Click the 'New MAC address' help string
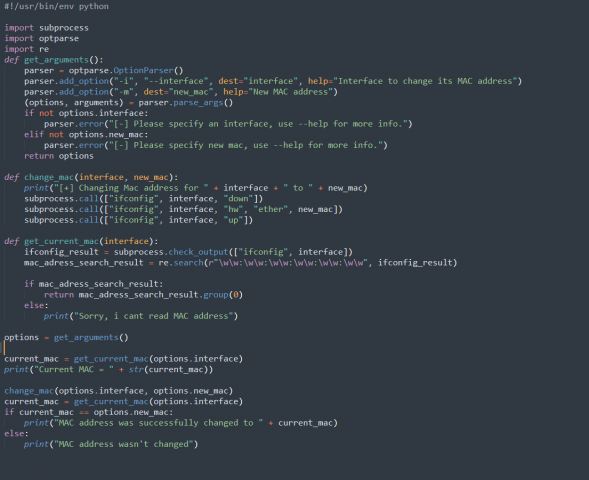Image resolution: width=589 pixels, height=480 pixels. point(290,92)
